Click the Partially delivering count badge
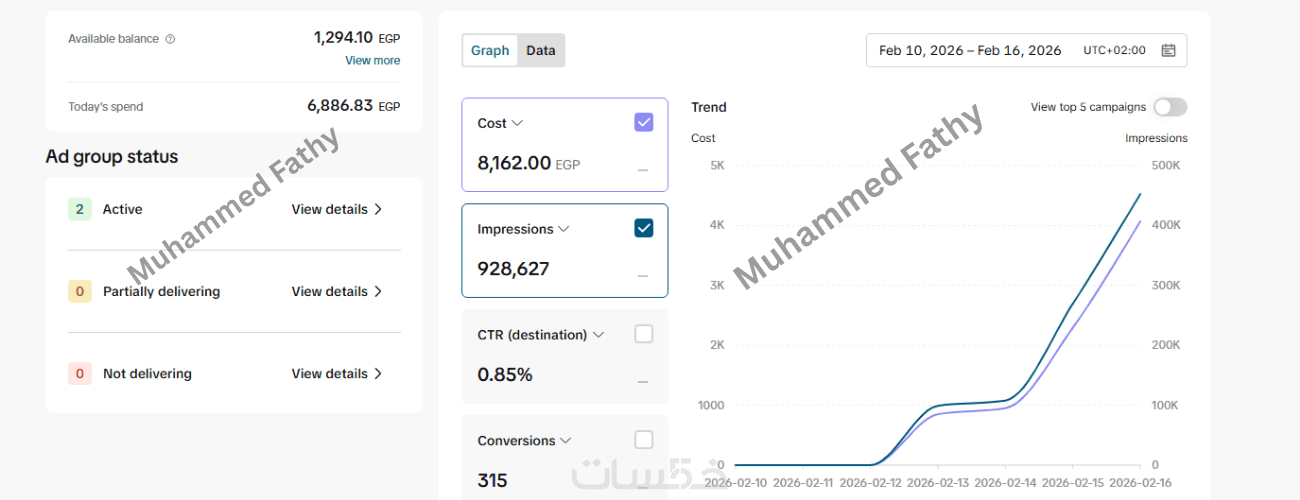This screenshot has height=500, width=1300. (80, 291)
